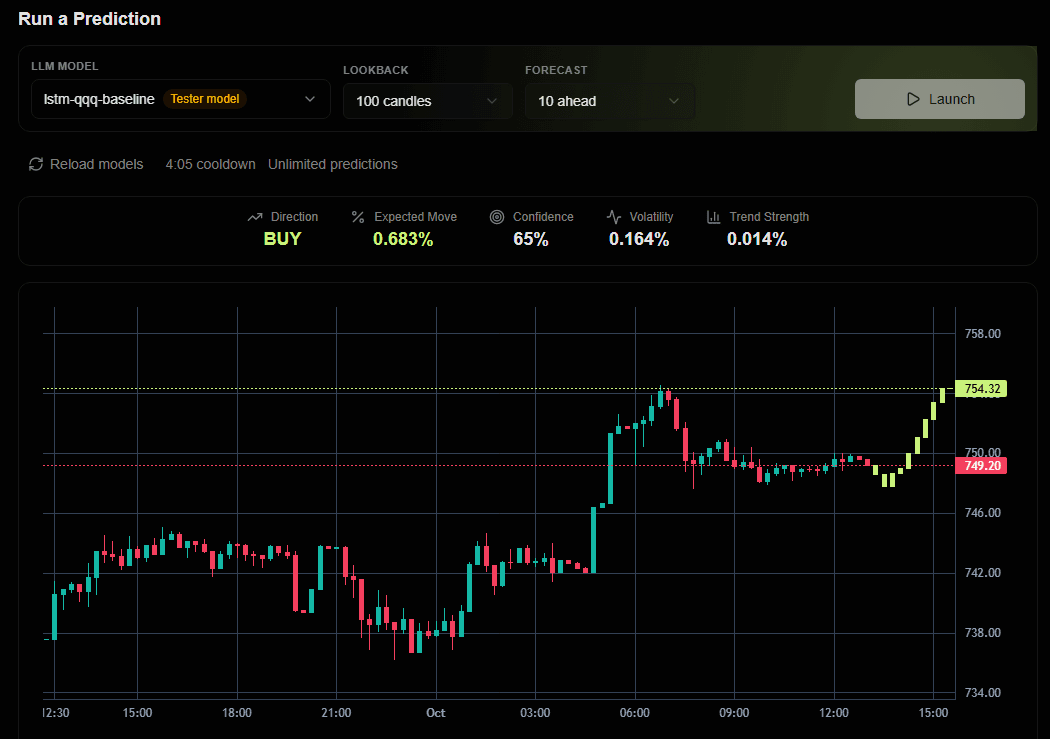The image size is (1050, 739).
Task: Click the Volatility pulse icon
Action: pos(614,217)
